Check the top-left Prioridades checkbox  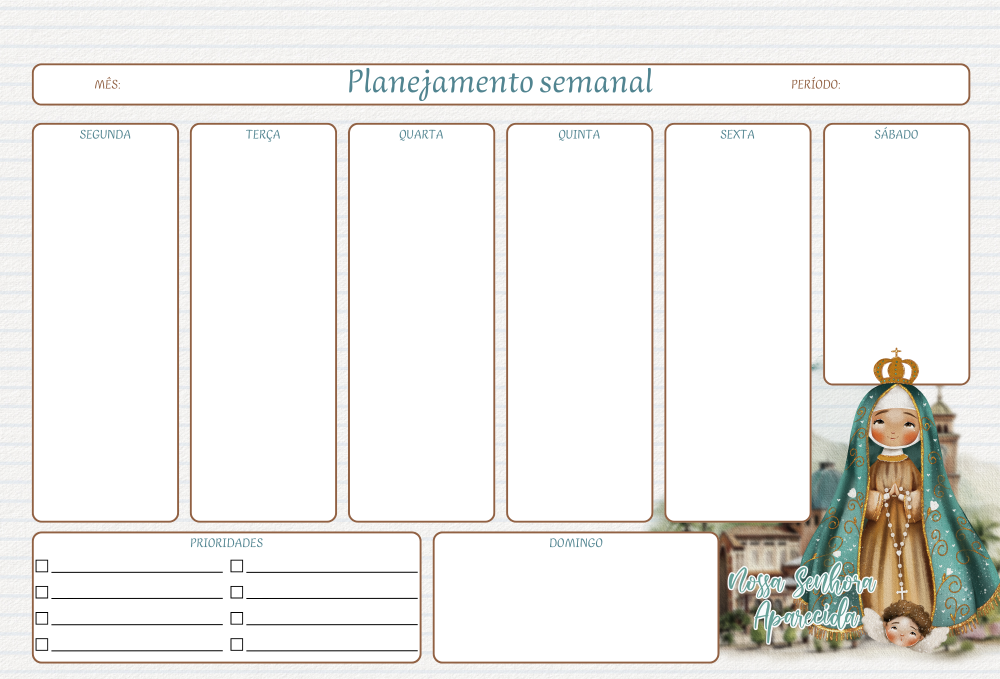(x=42, y=566)
